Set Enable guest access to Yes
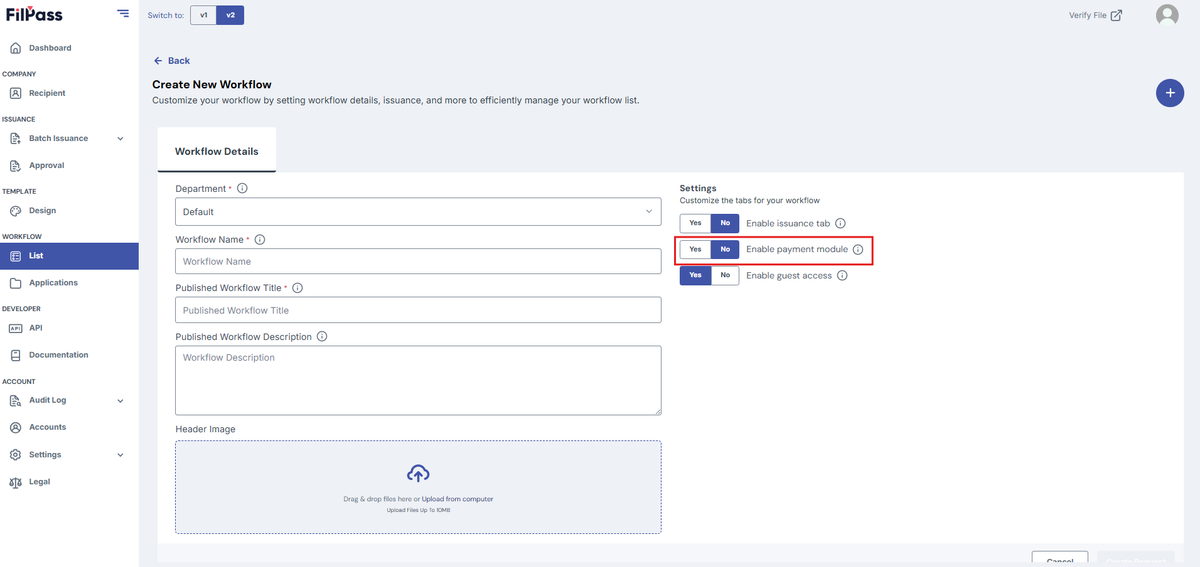The image size is (1200, 567). (695, 275)
